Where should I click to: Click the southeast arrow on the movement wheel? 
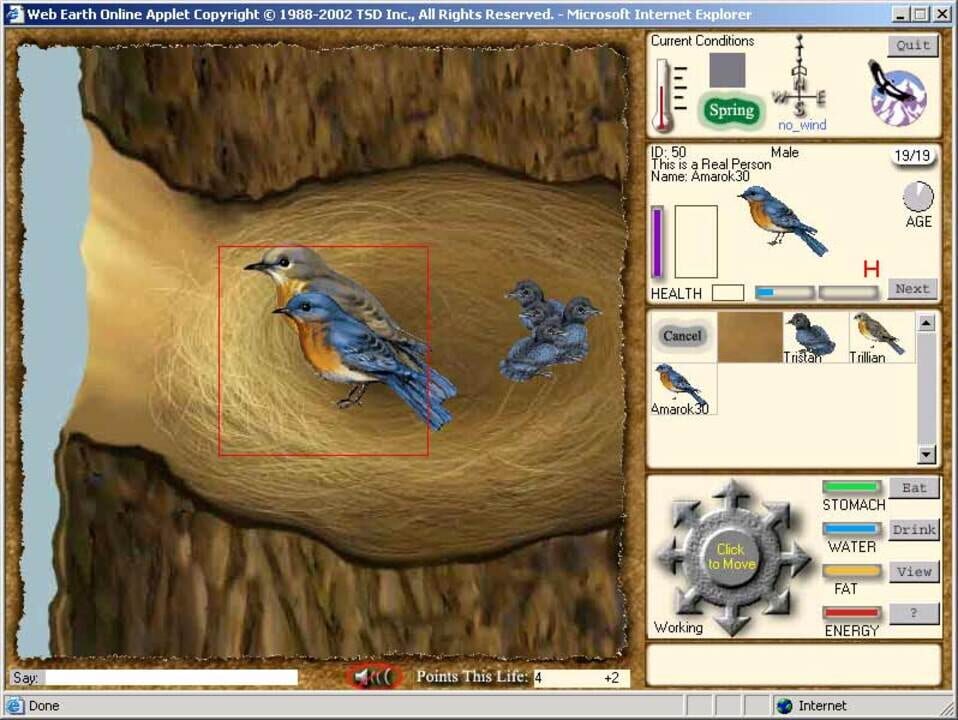pyautogui.click(x=778, y=597)
